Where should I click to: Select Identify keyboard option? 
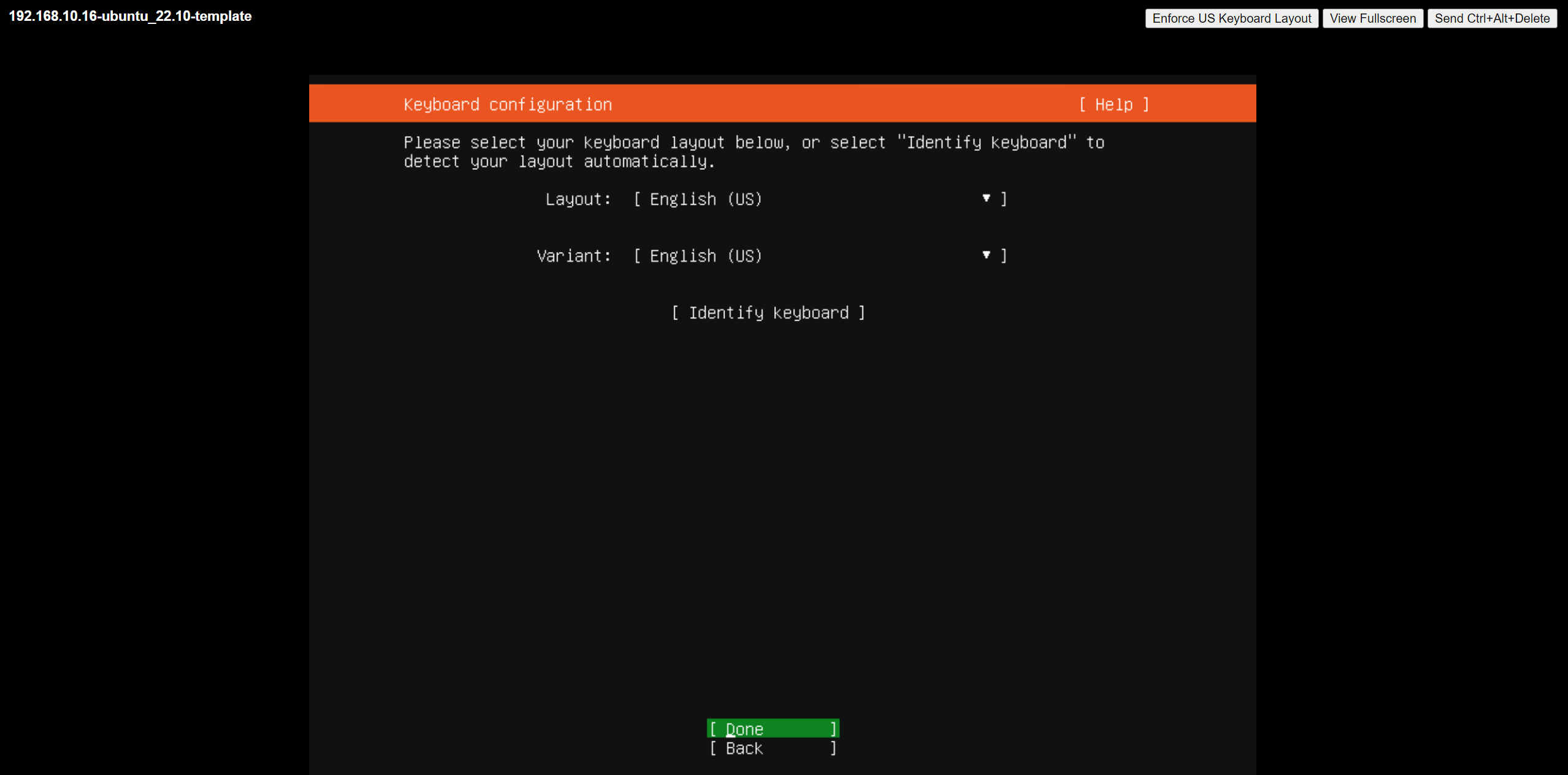coord(768,313)
